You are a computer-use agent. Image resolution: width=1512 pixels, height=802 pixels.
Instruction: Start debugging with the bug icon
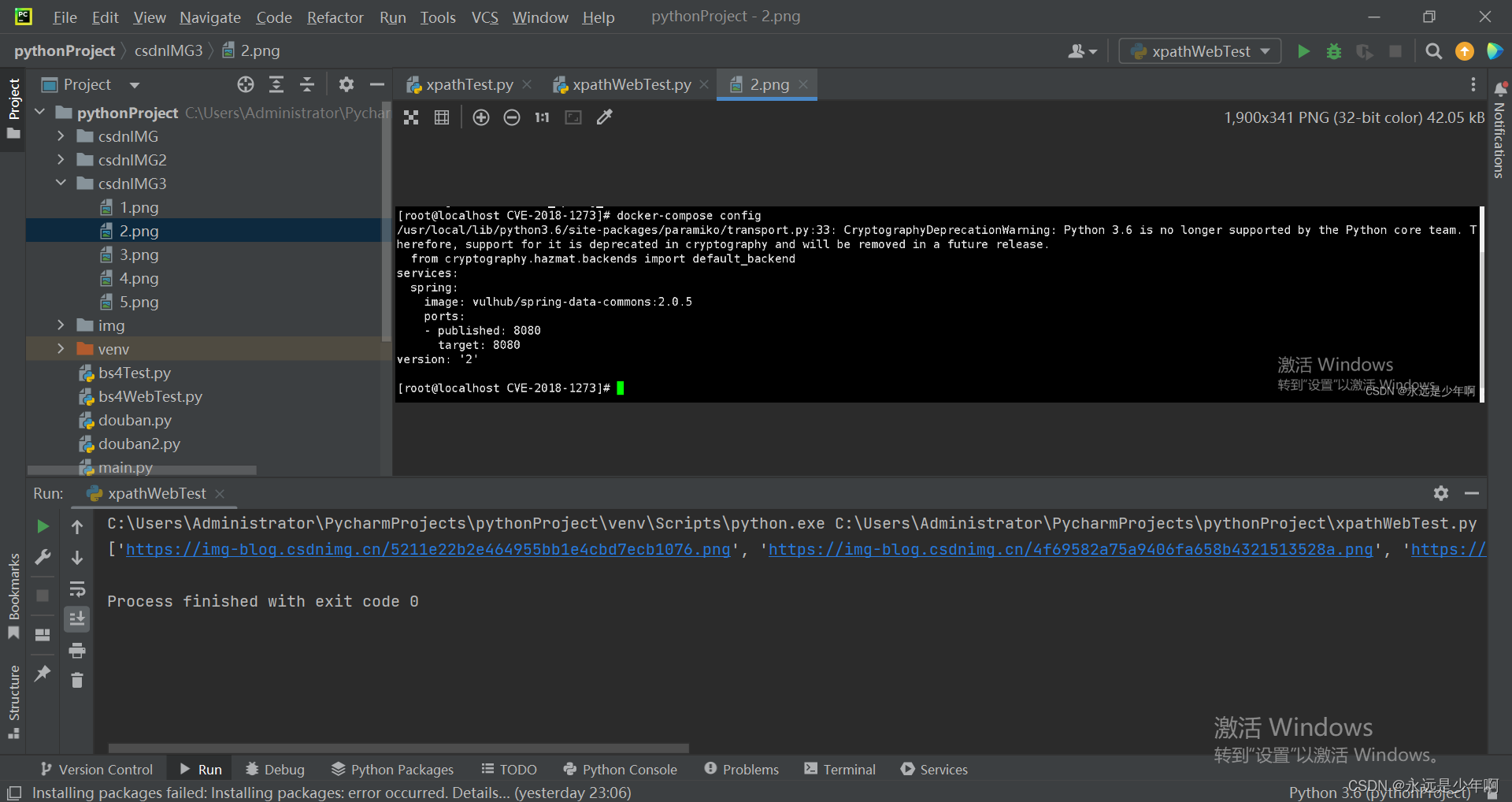point(1334,51)
